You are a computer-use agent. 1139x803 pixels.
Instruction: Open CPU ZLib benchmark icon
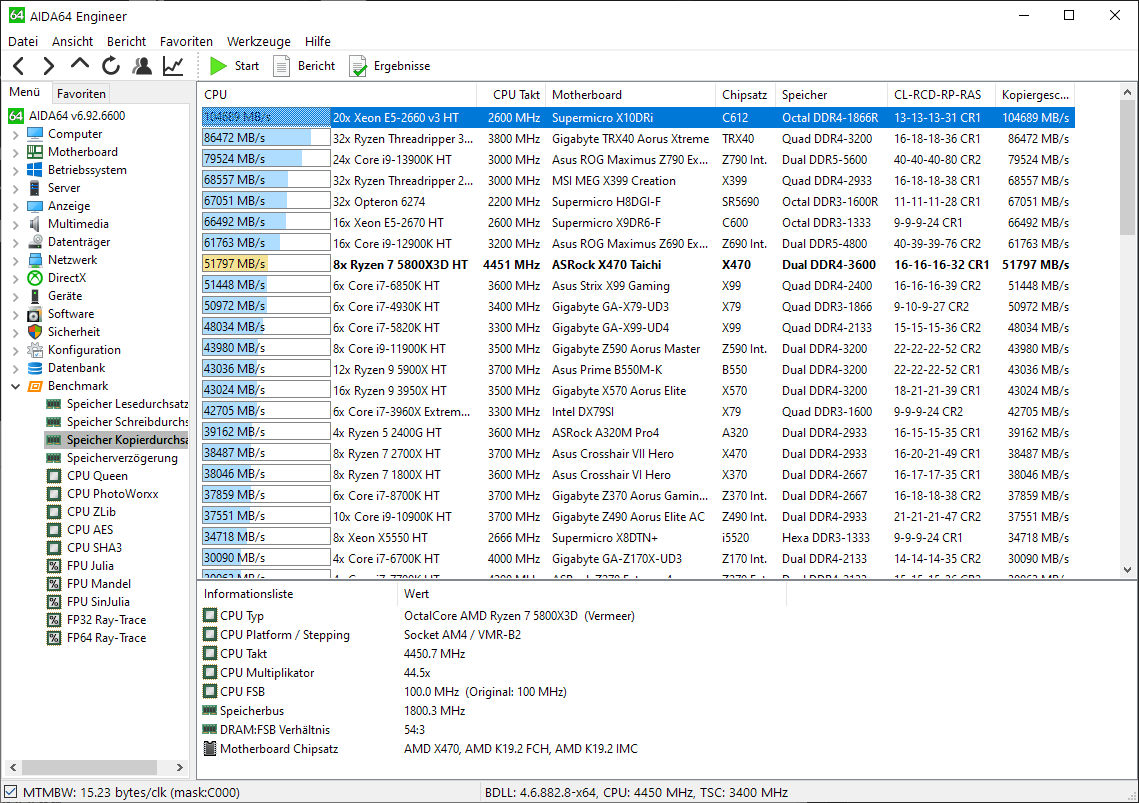click(54, 512)
